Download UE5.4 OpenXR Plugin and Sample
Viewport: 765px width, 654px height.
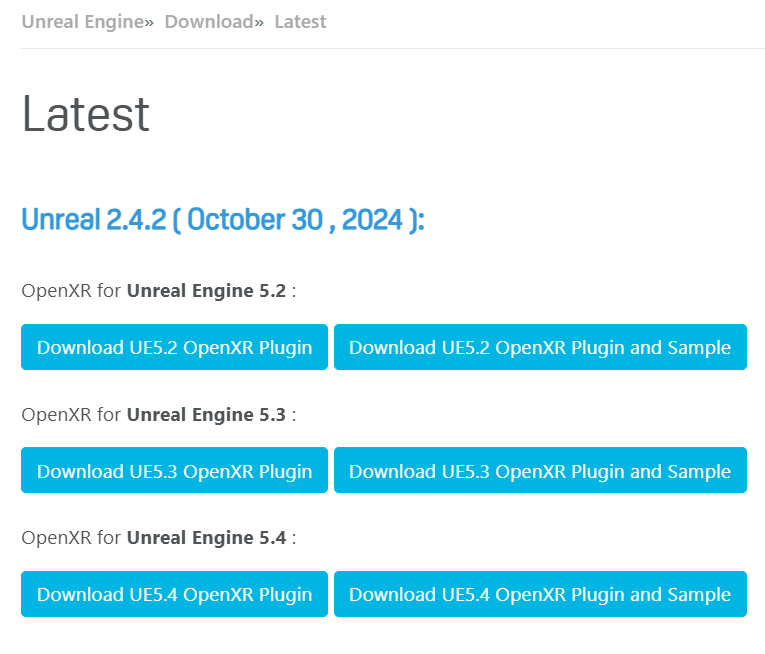pos(540,594)
